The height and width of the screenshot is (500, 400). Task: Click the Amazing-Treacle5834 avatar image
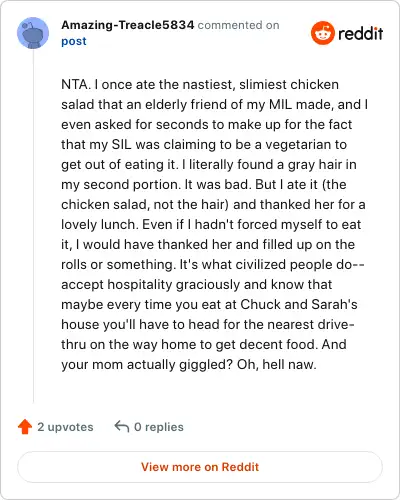(33, 33)
